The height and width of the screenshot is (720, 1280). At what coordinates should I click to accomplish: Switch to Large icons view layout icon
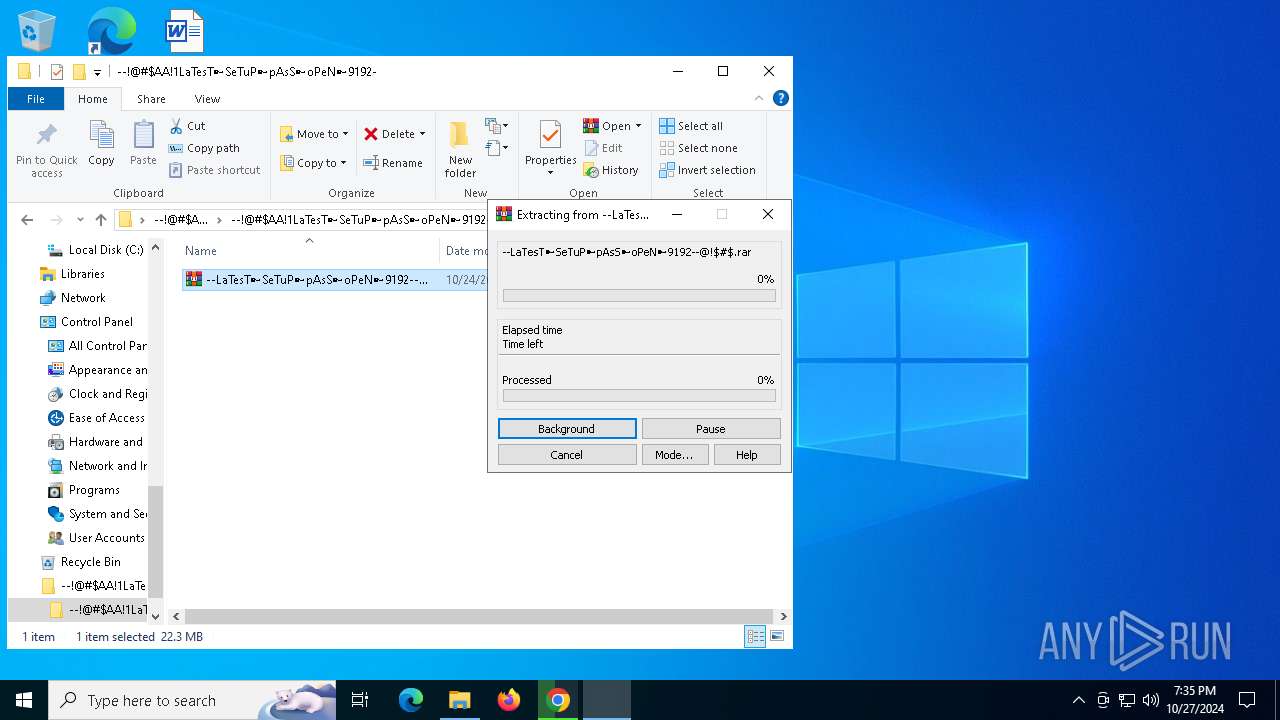[776, 636]
